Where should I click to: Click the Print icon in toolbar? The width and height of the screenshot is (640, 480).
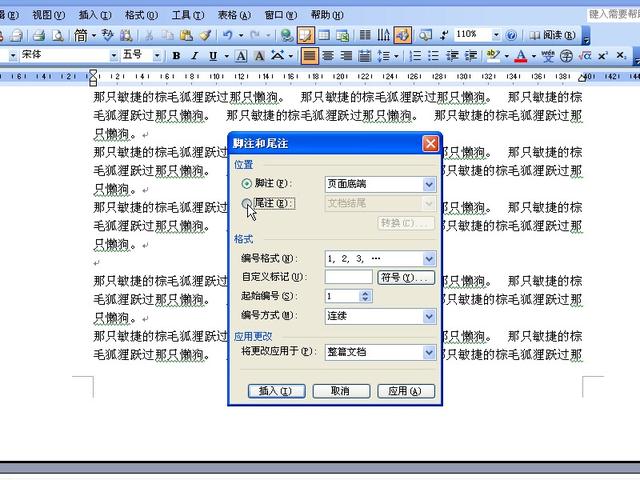tap(39, 36)
